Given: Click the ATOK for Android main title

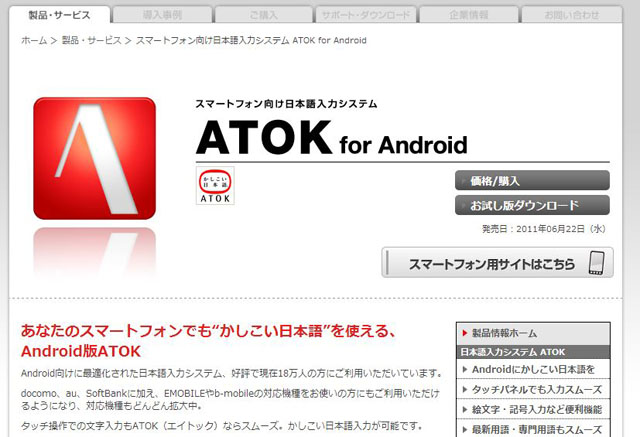Looking at the screenshot, I should click(331, 138).
